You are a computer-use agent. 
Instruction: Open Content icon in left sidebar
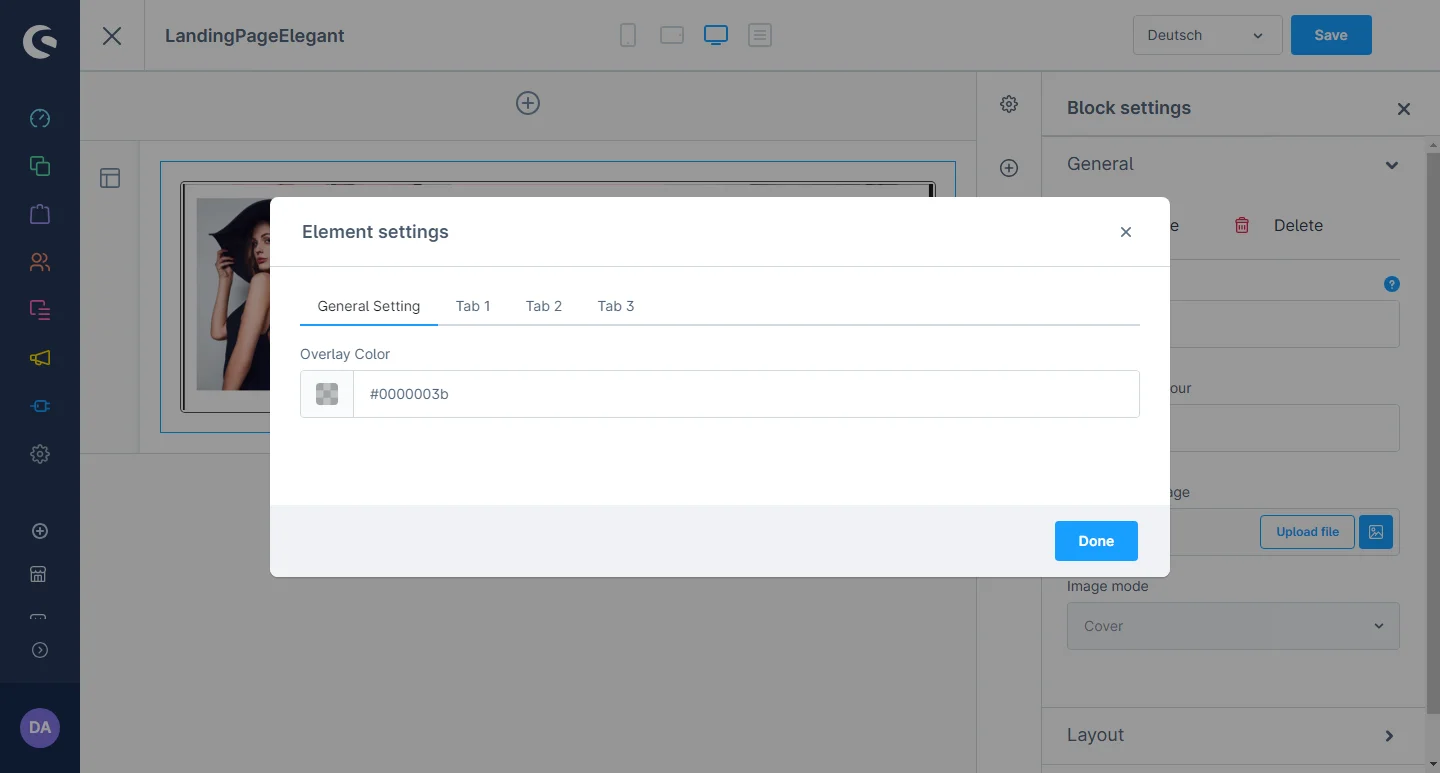tap(40, 310)
